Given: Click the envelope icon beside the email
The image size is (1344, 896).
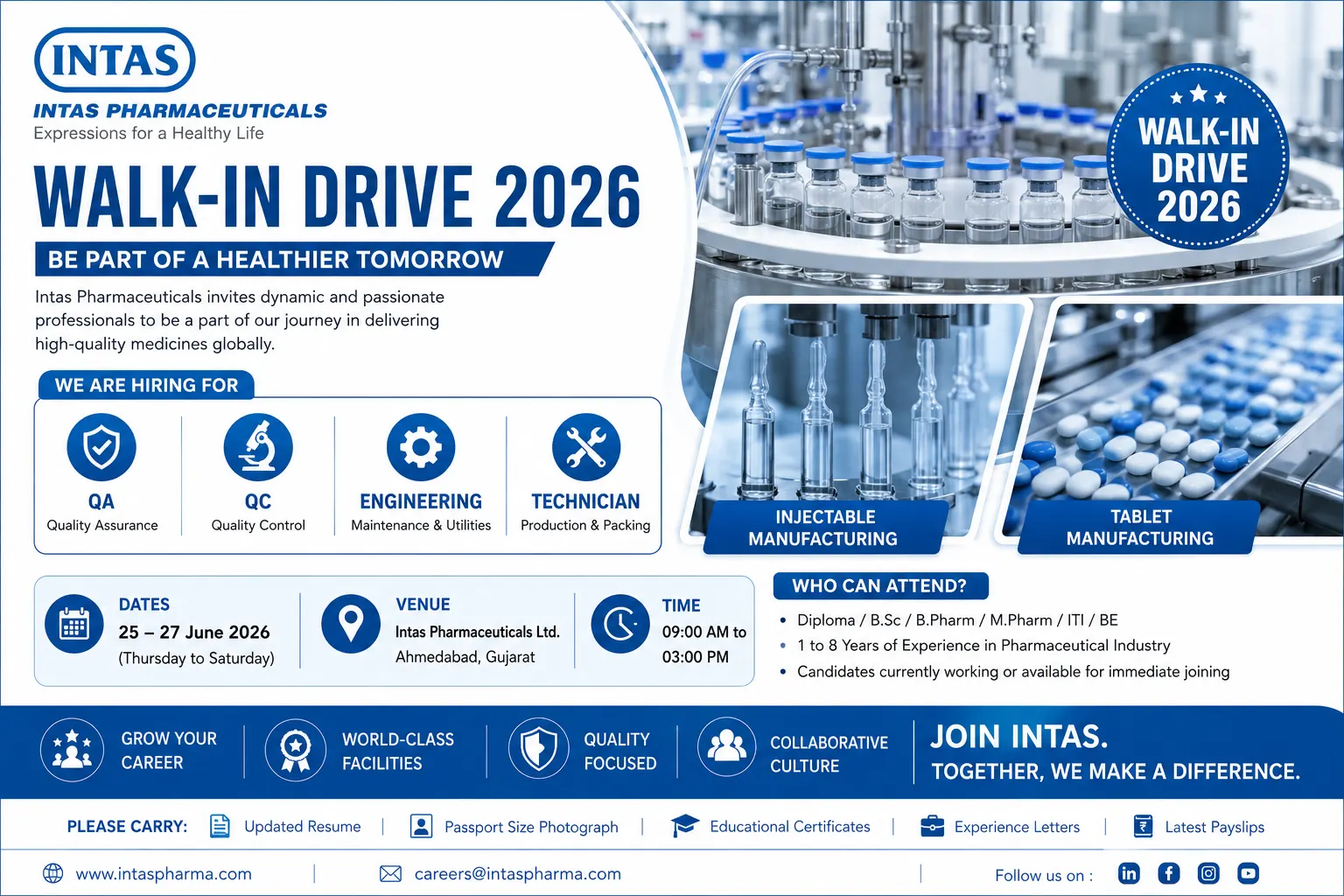Looking at the screenshot, I should (390, 873).
